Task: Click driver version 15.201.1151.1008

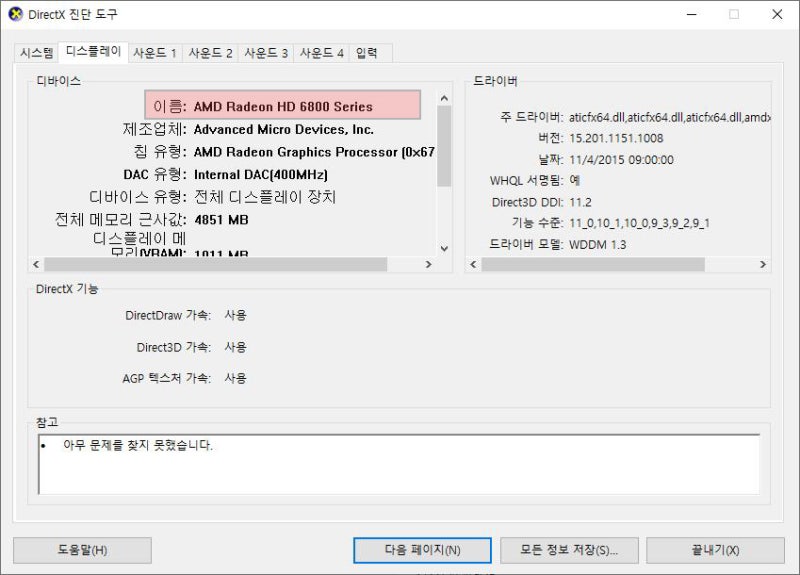Action: [616, 138]
